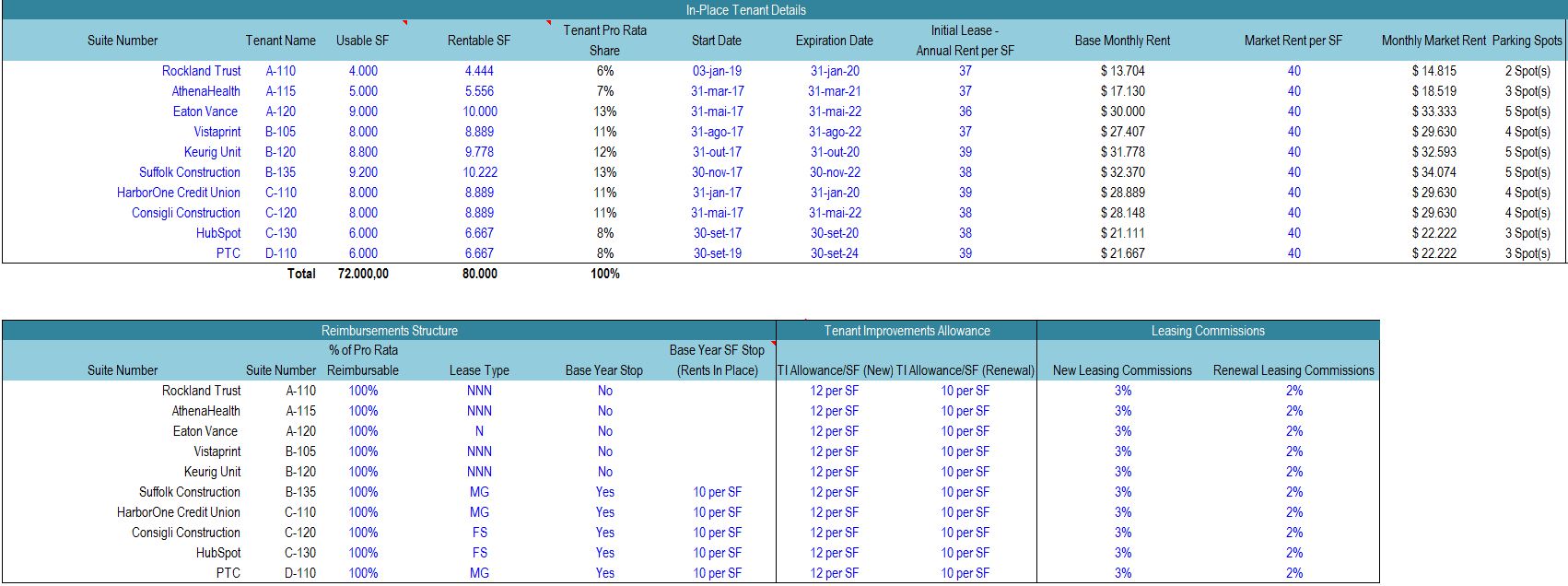Select the In-Place Tenant Details title header

pyautogui.click(x=745, y=10)
